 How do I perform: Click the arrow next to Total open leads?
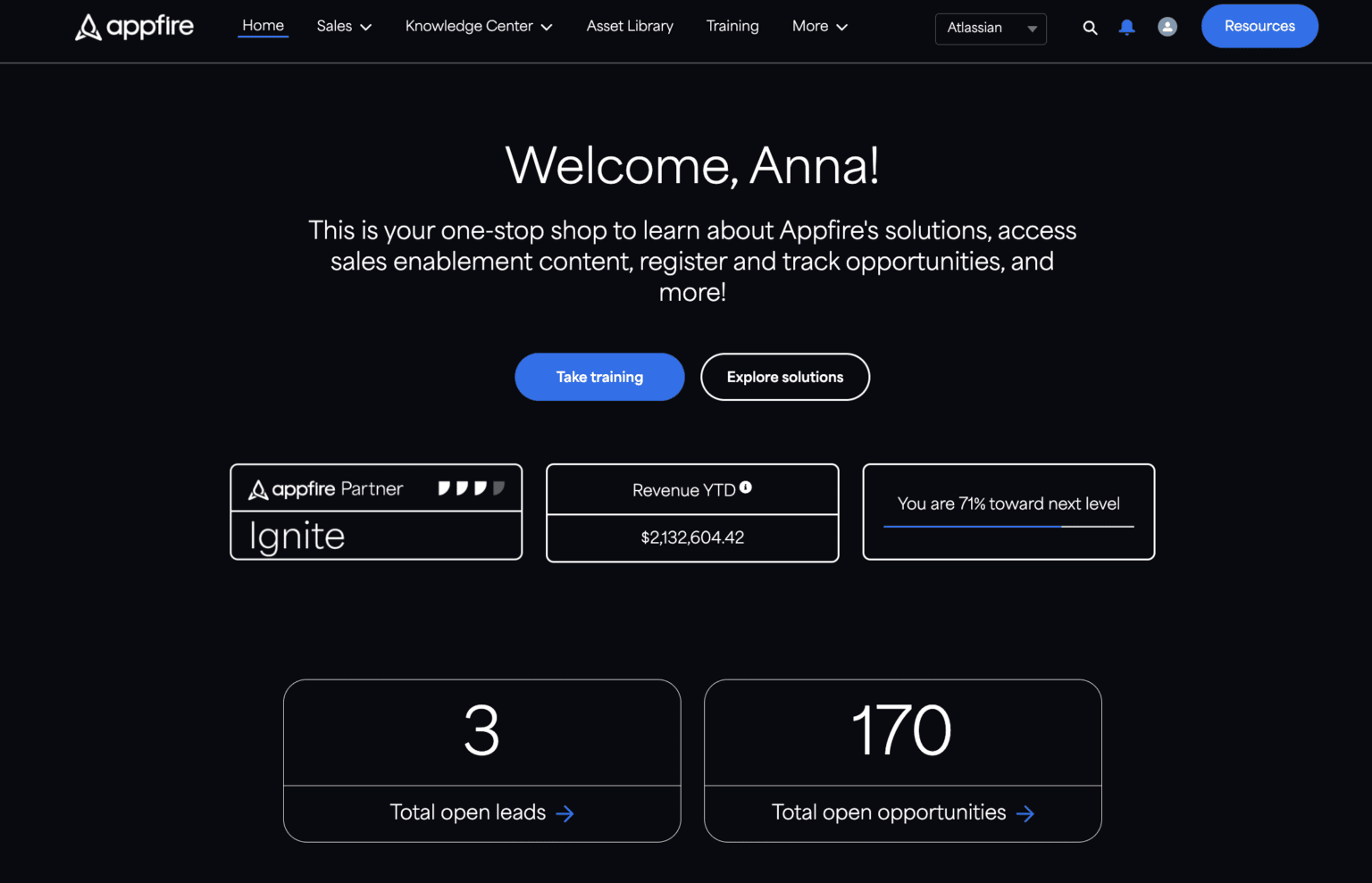pyautogui.click(x=565, y=813)
